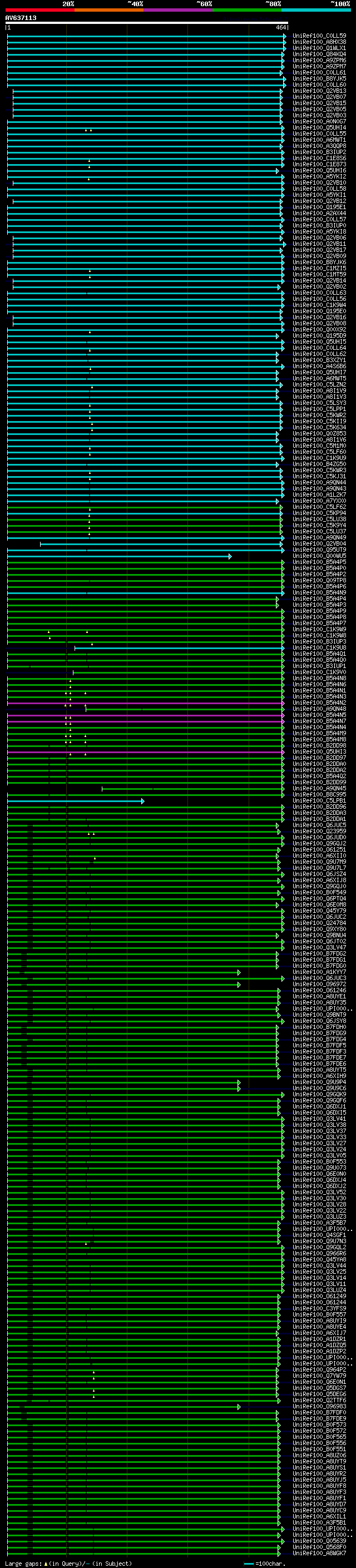Select label UniRef100_Q2VB04
The height and width of the screenshot is (1568, 356).
click(x=319, y=544)
